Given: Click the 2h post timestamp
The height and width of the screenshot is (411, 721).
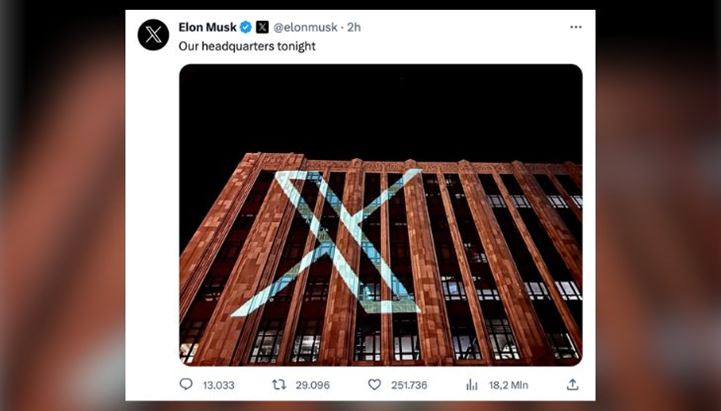Looking at the screenshot, I should (x=354, y=27).
